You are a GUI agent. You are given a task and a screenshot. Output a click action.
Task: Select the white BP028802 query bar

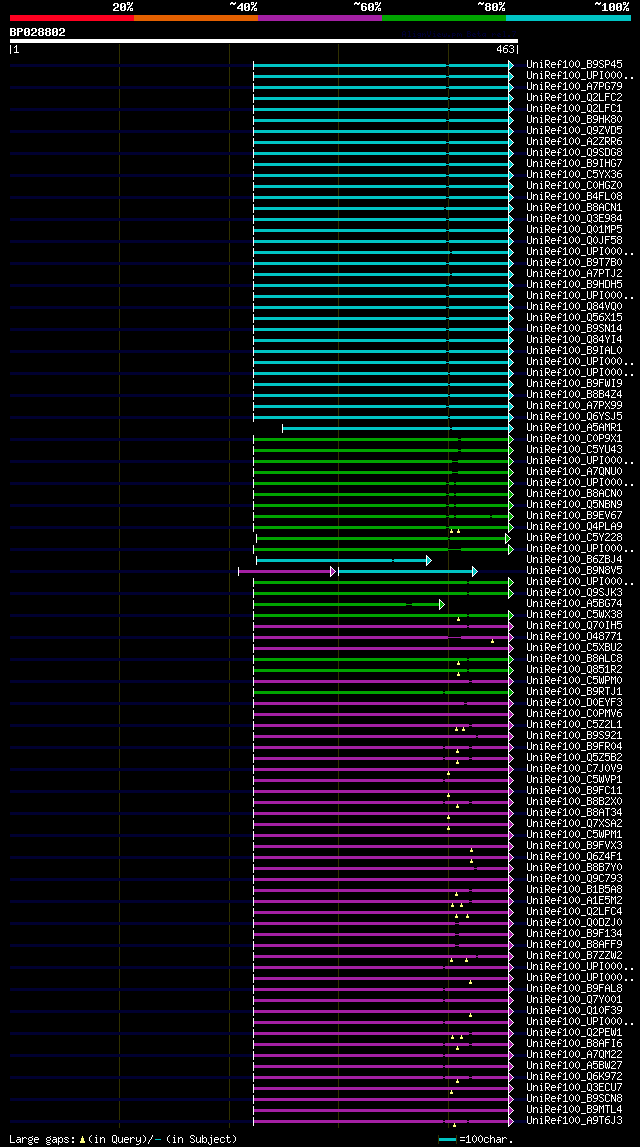click(263, 42)
